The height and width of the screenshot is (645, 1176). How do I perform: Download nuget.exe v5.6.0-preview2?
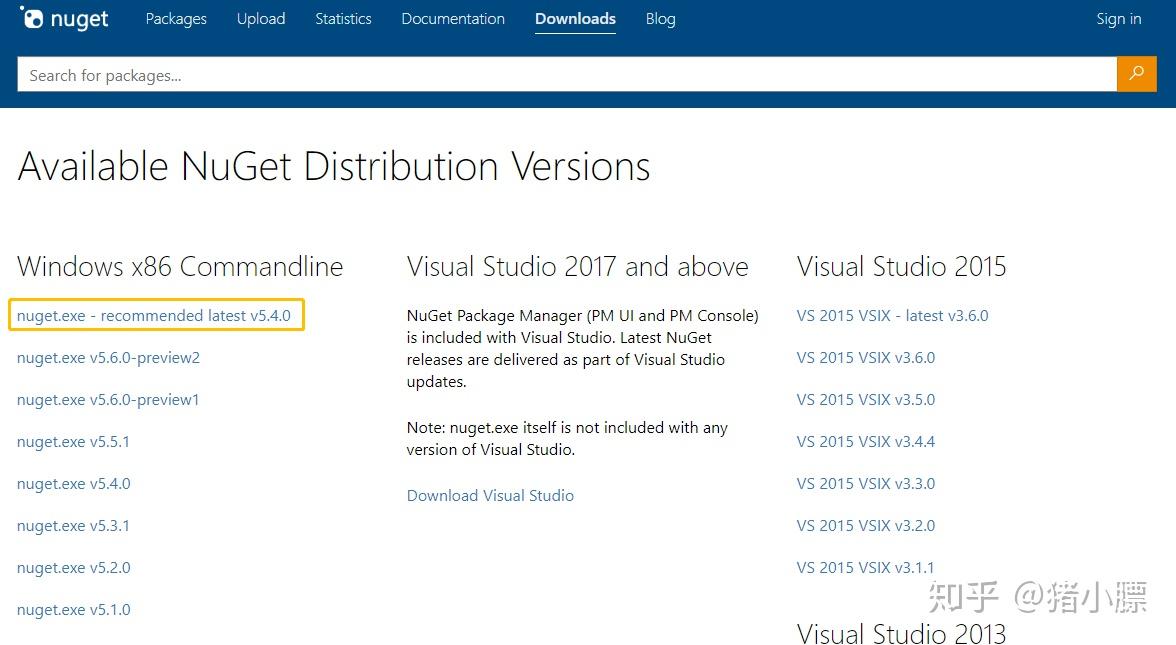point(108,358)
